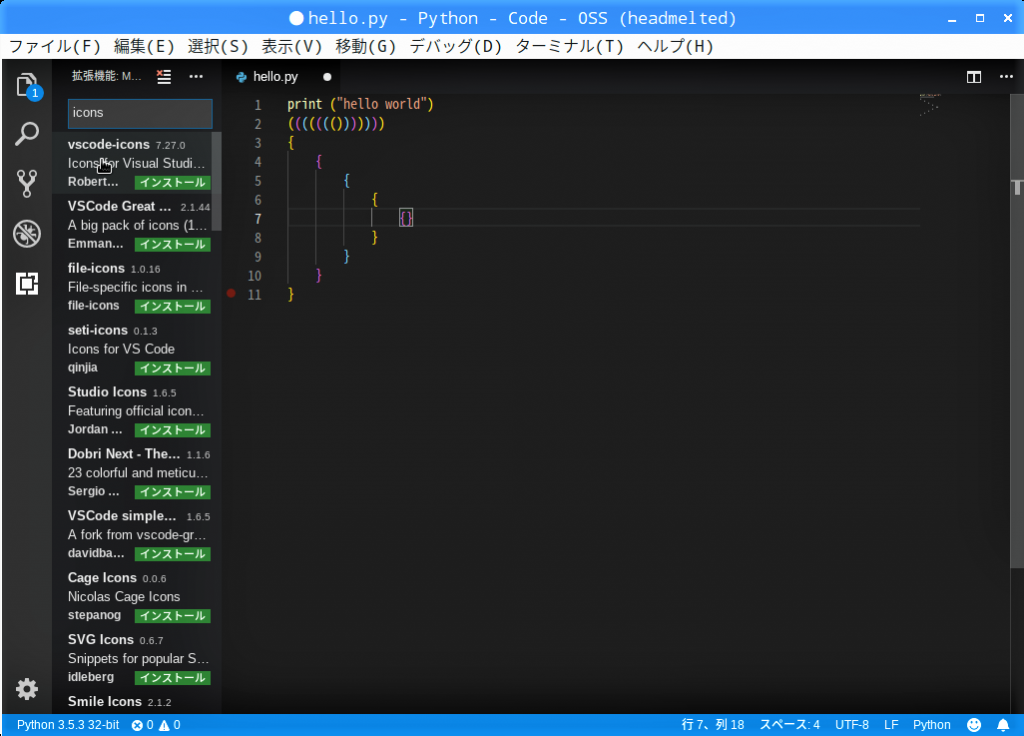Click the extensions list scrollbar
Image resolution: width=1024 pixels, height=736 pixels.
[x=217, y=182]
